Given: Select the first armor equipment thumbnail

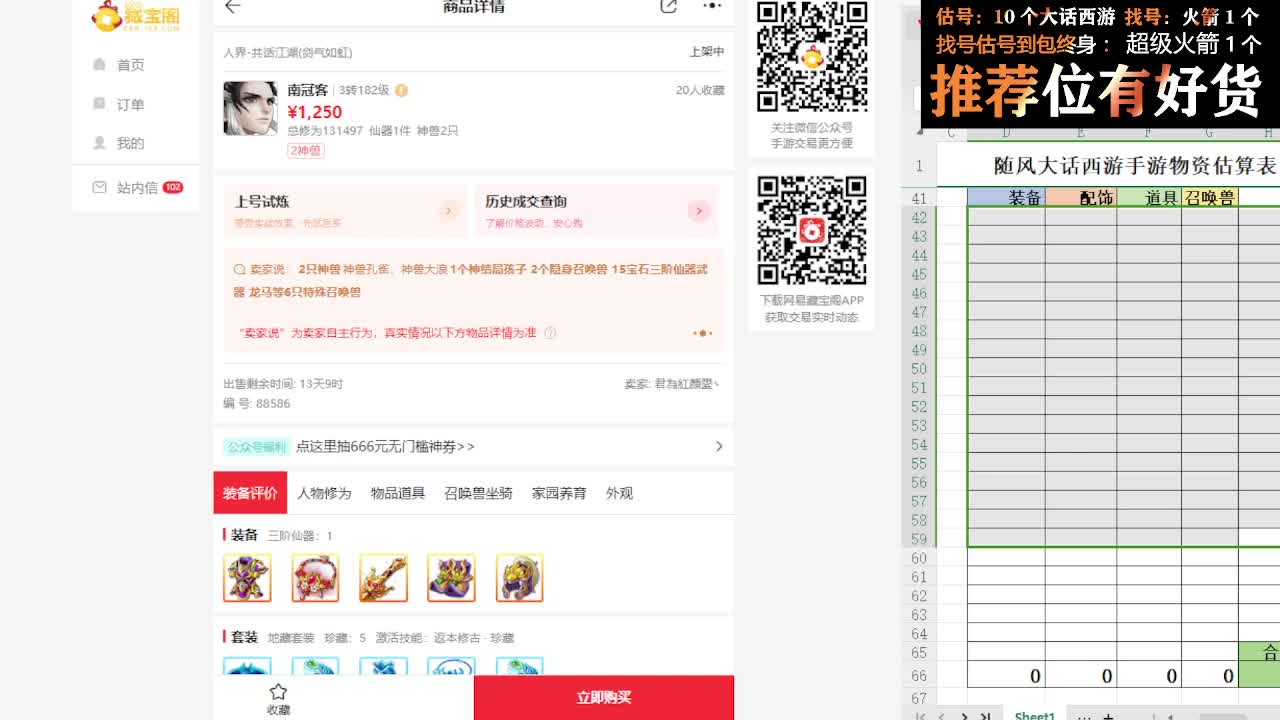Looking at the screenshot, I should (x=247, y=578).
